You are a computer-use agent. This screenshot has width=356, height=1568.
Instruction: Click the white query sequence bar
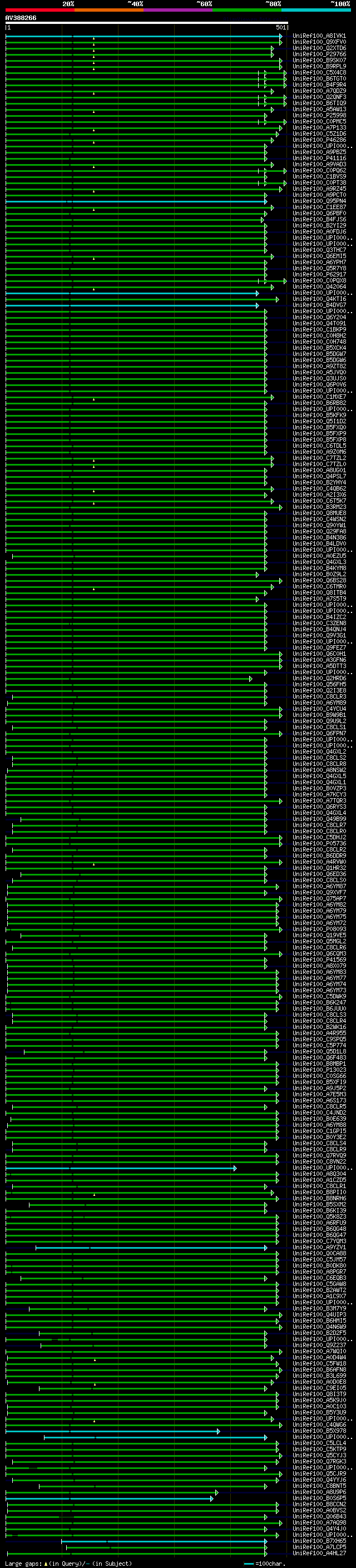[147, 23]
